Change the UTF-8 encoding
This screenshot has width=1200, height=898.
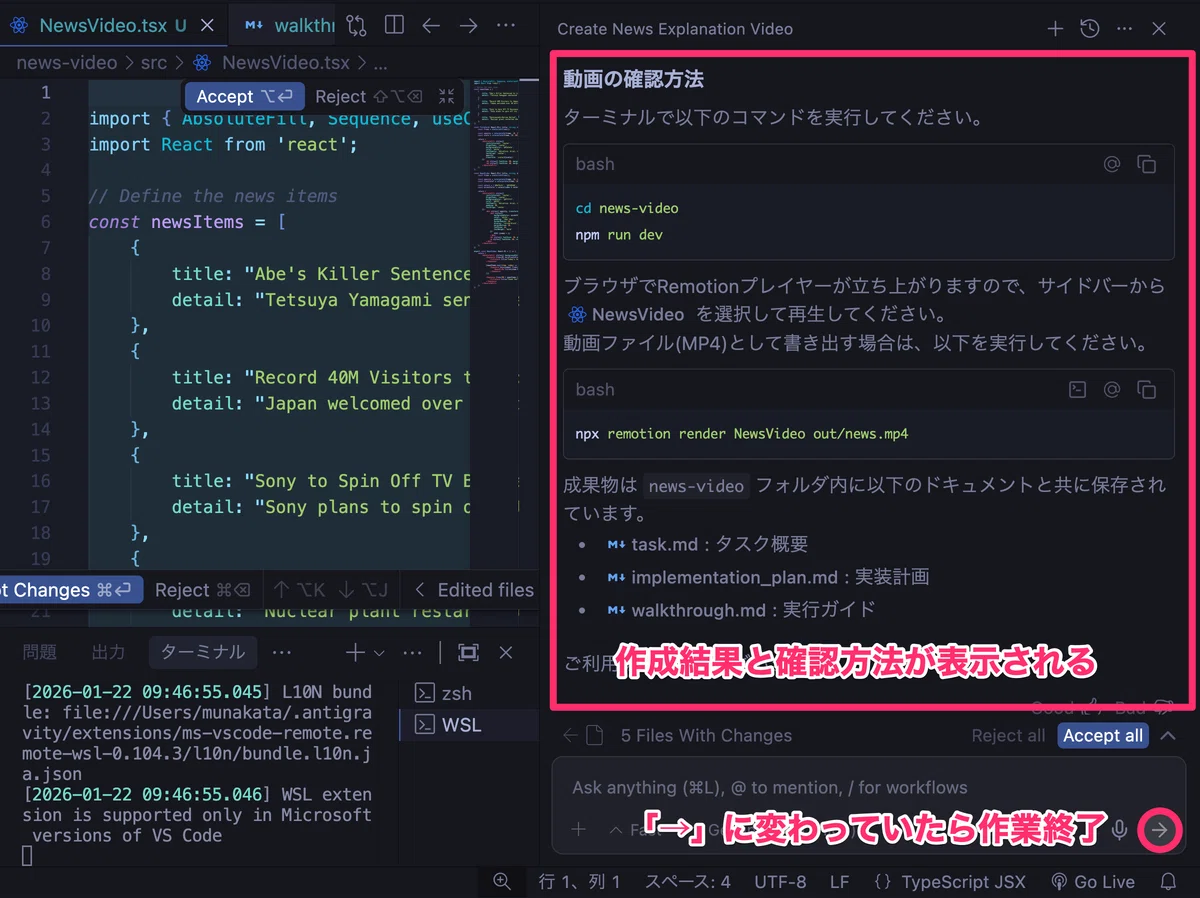pyautogui.click(x=780, y=882)
